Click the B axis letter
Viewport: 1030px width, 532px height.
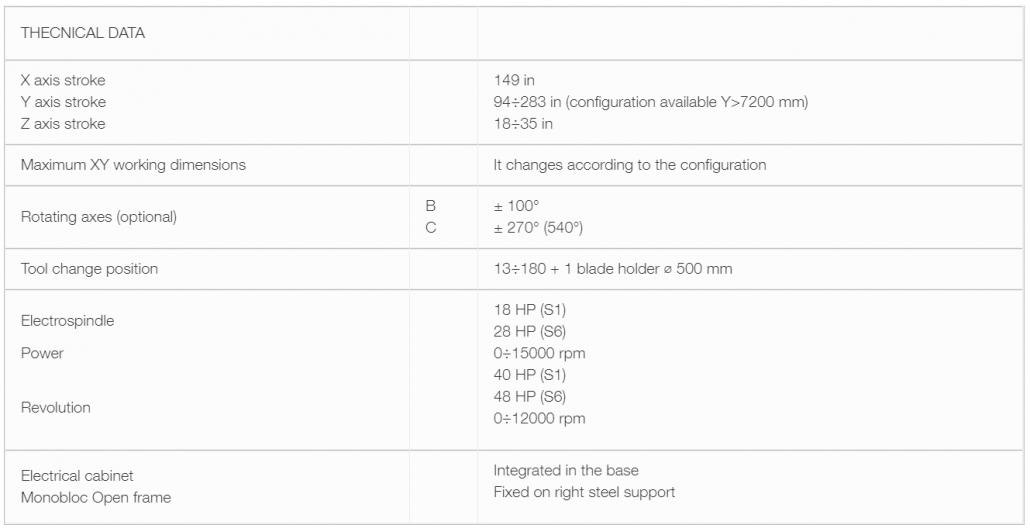click(431, 205)
